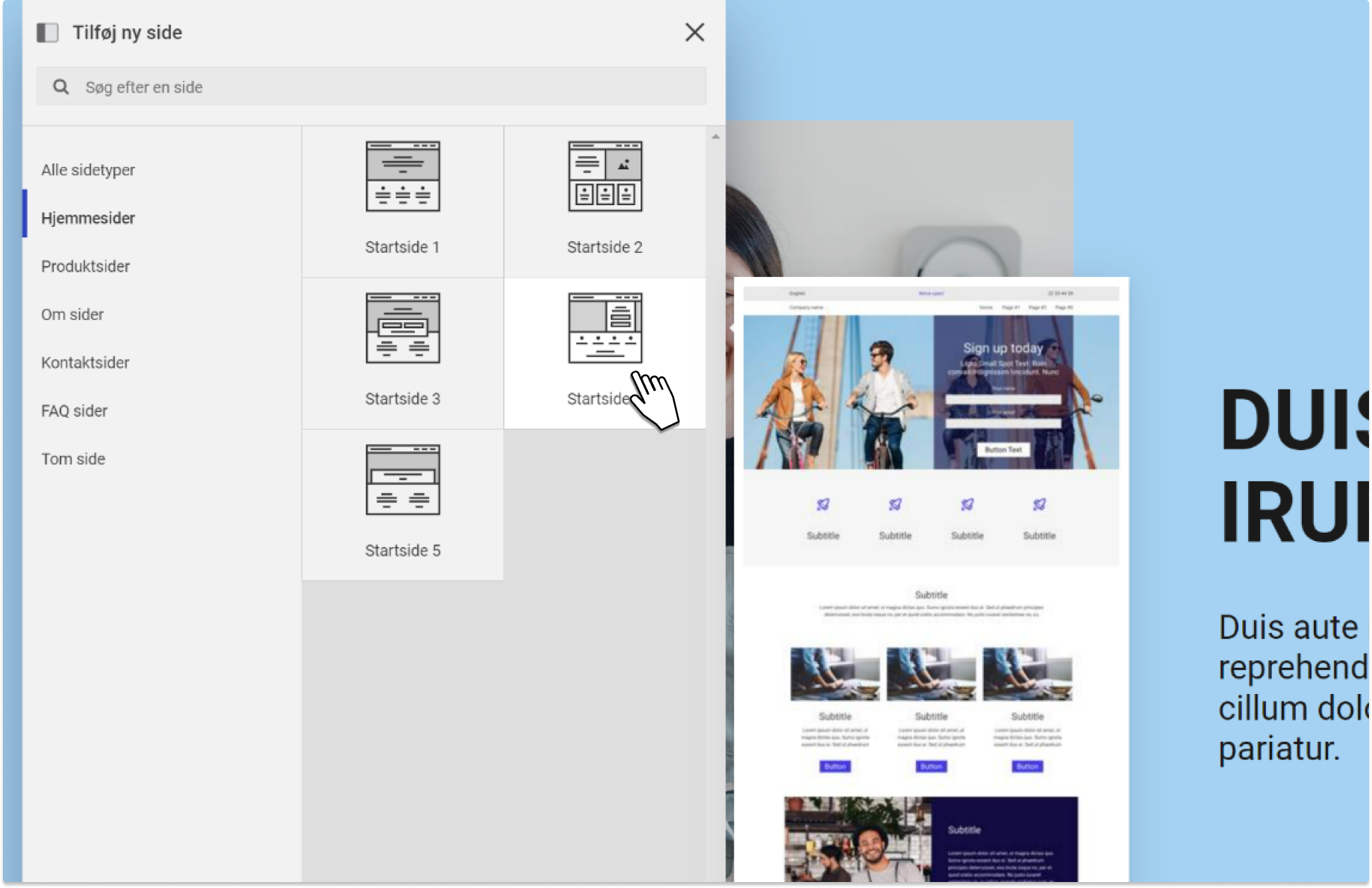Close the Tilføj ny side dialog
Image resolution: width=1372 pixels, height=888 pixels.
(x=694, y=32)
